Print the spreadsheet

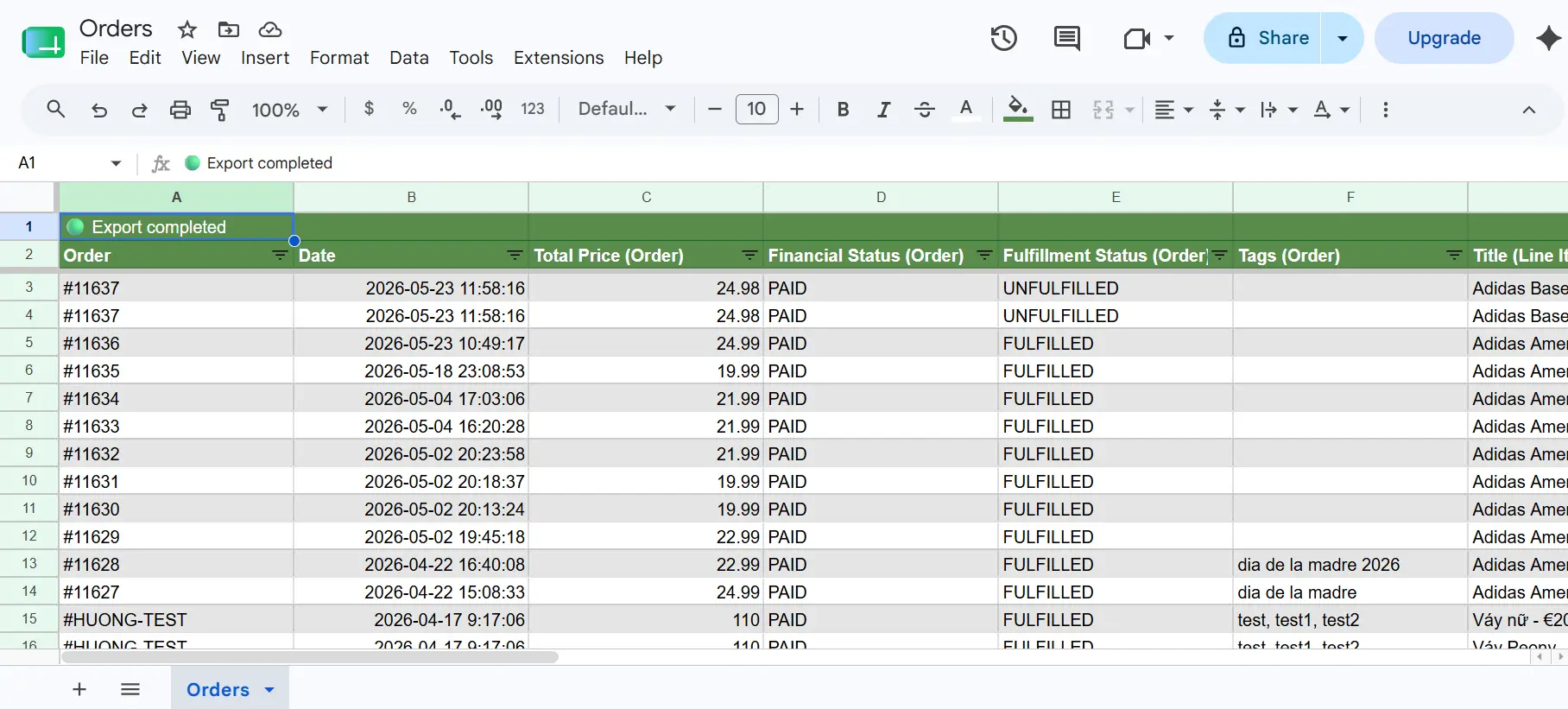[x=180, y=110]
